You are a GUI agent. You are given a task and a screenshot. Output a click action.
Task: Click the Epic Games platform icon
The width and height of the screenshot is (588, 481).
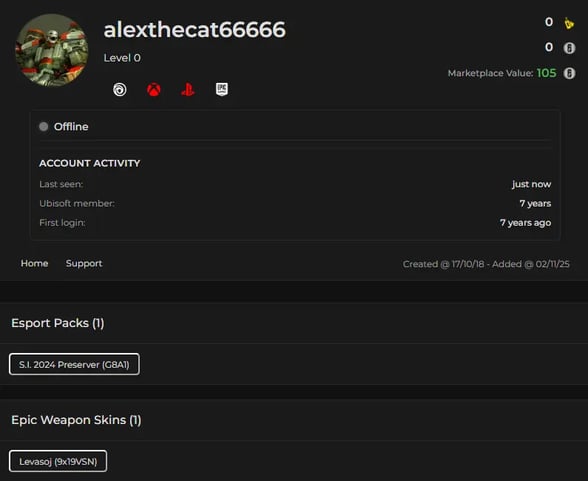click(x=222, y=89)
